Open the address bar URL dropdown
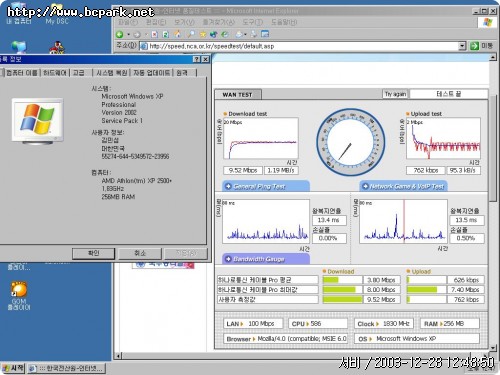 click(x=462, y=46)
